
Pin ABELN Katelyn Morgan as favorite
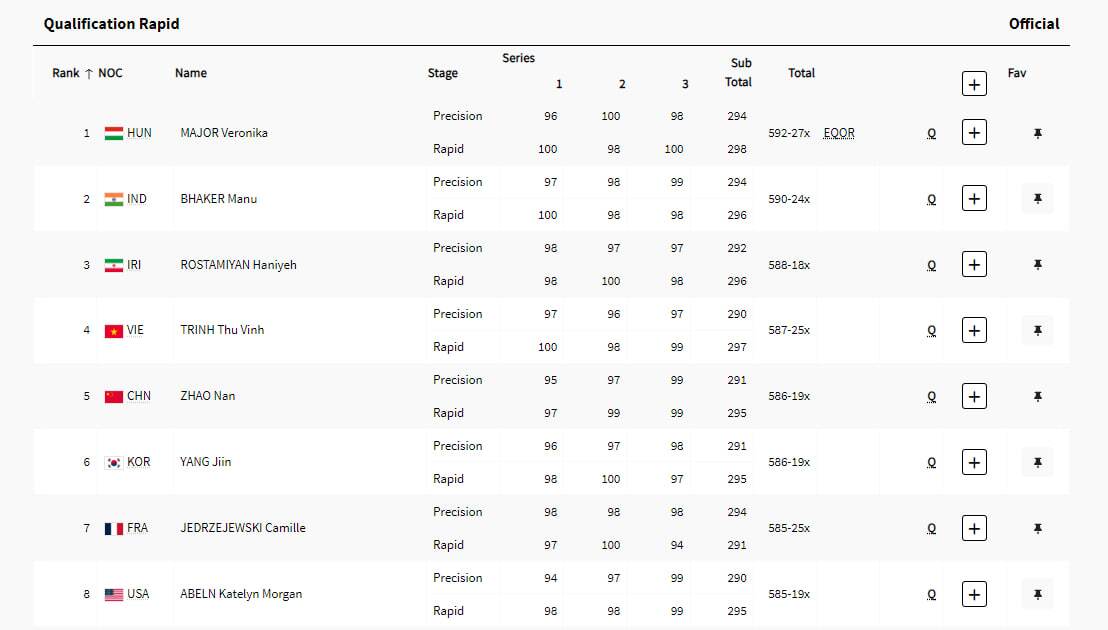[1037, 594]
